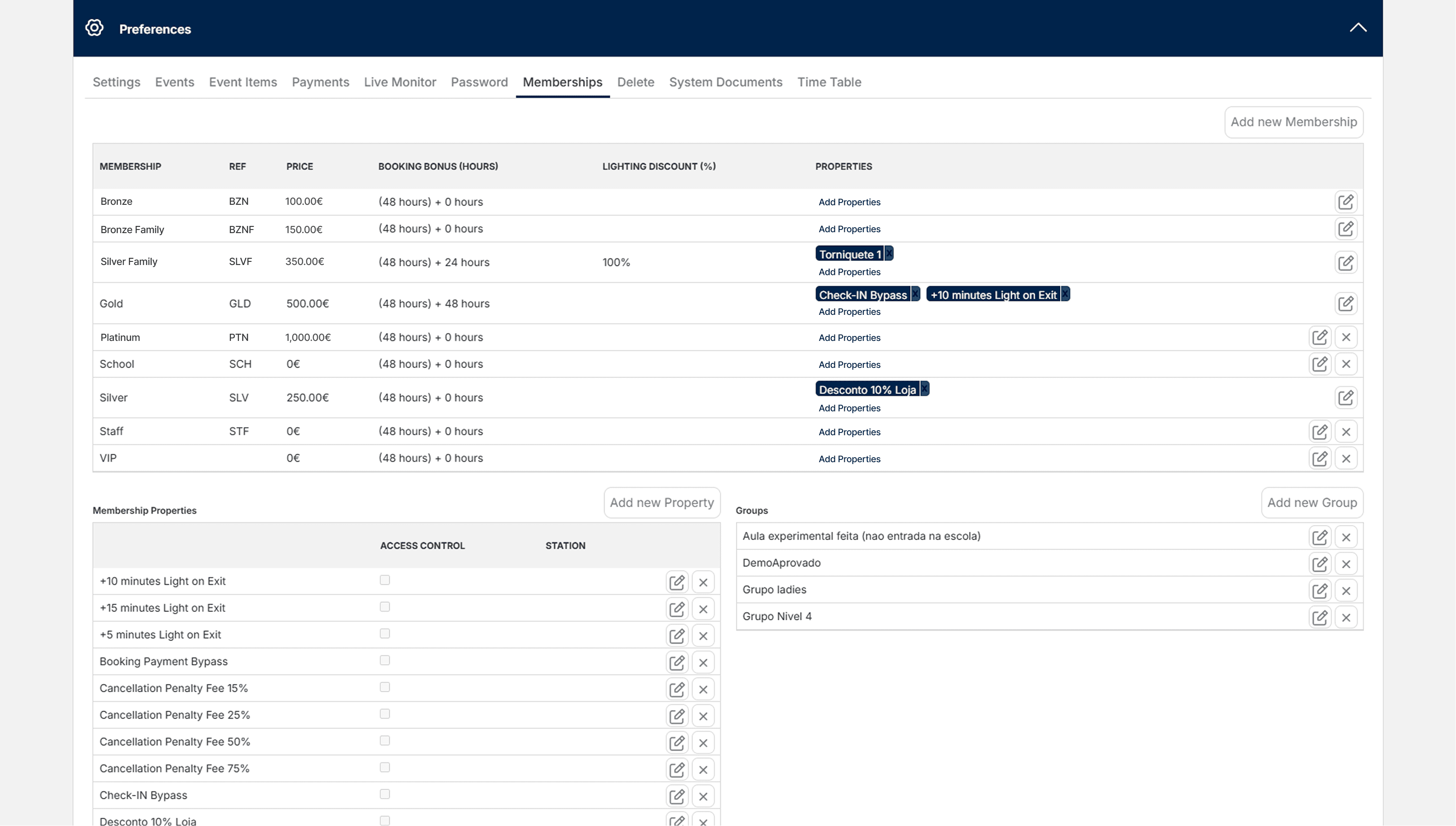Check access control for Cancellation Penalty Fee 50%

pos(384,740)
